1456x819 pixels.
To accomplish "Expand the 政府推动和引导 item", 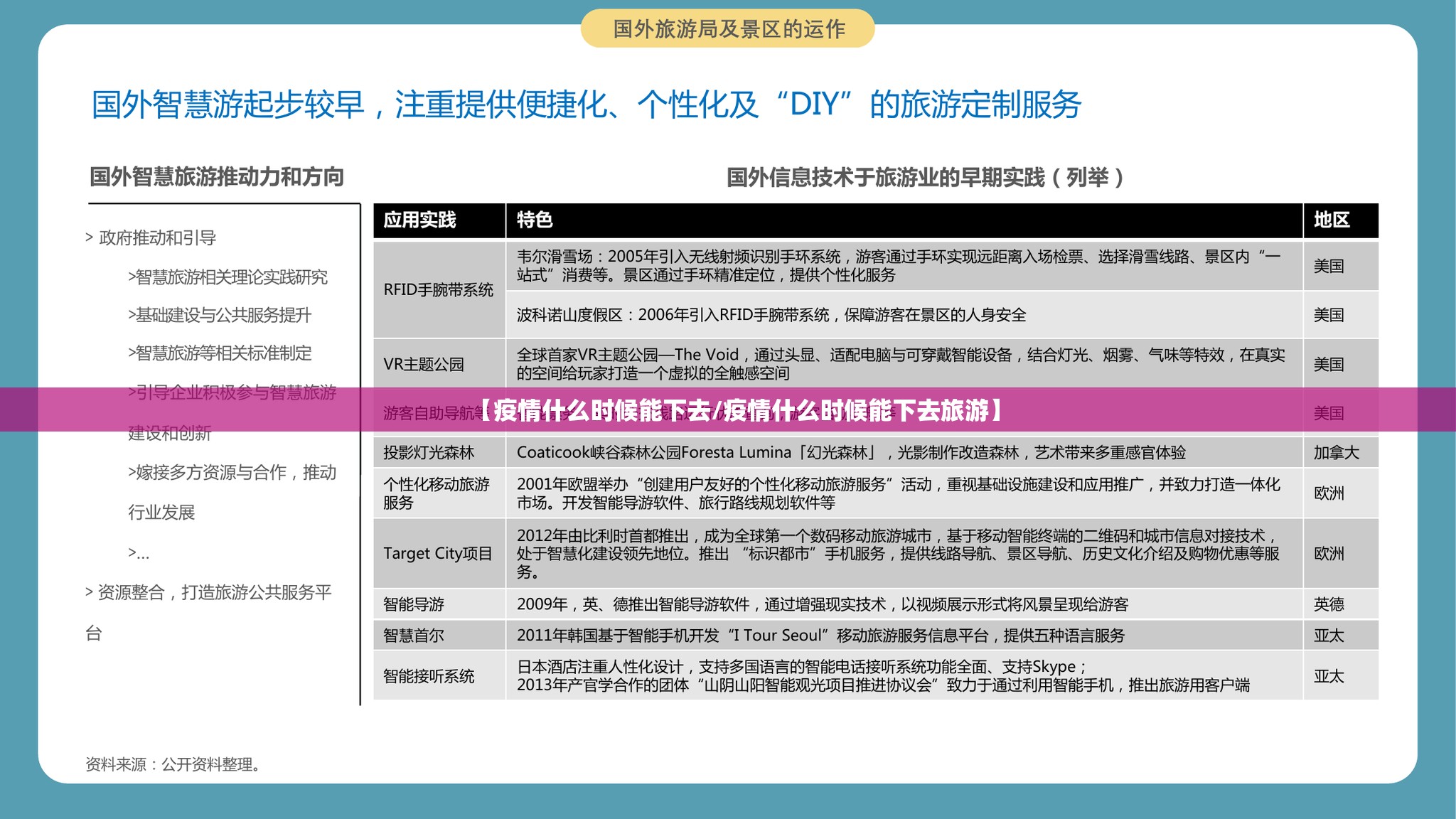I will (x=151, y=238).
